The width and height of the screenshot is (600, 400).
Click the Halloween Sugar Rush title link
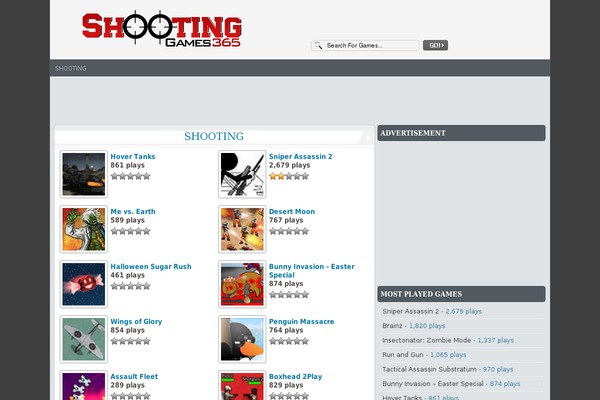[151, 266]
